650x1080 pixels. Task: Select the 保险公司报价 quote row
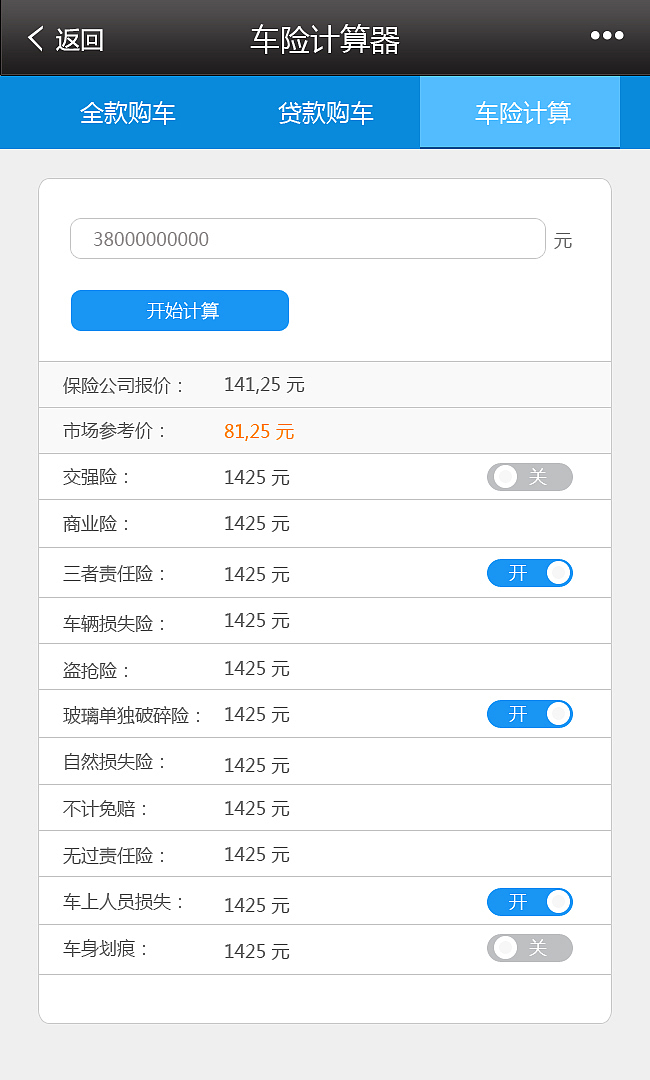point(325,384)
